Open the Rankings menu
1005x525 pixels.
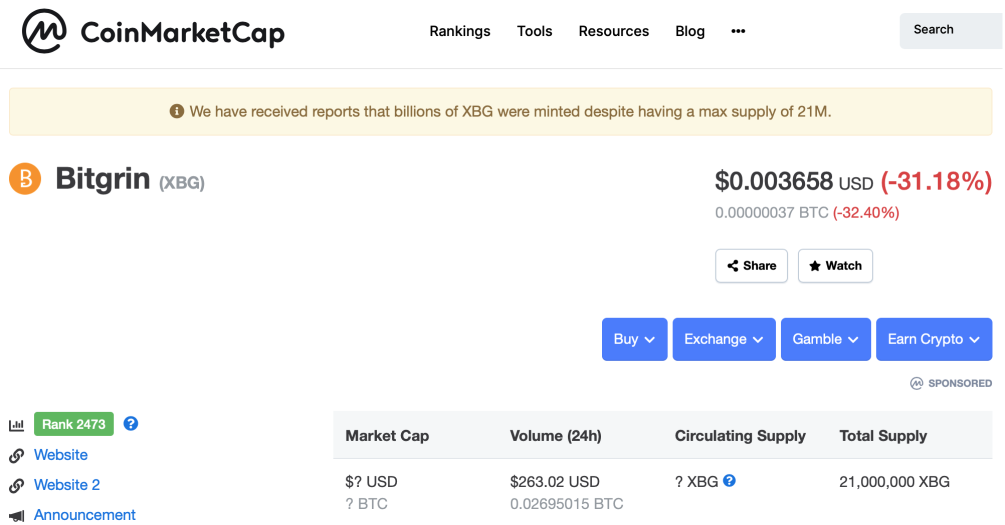point(460,31)
